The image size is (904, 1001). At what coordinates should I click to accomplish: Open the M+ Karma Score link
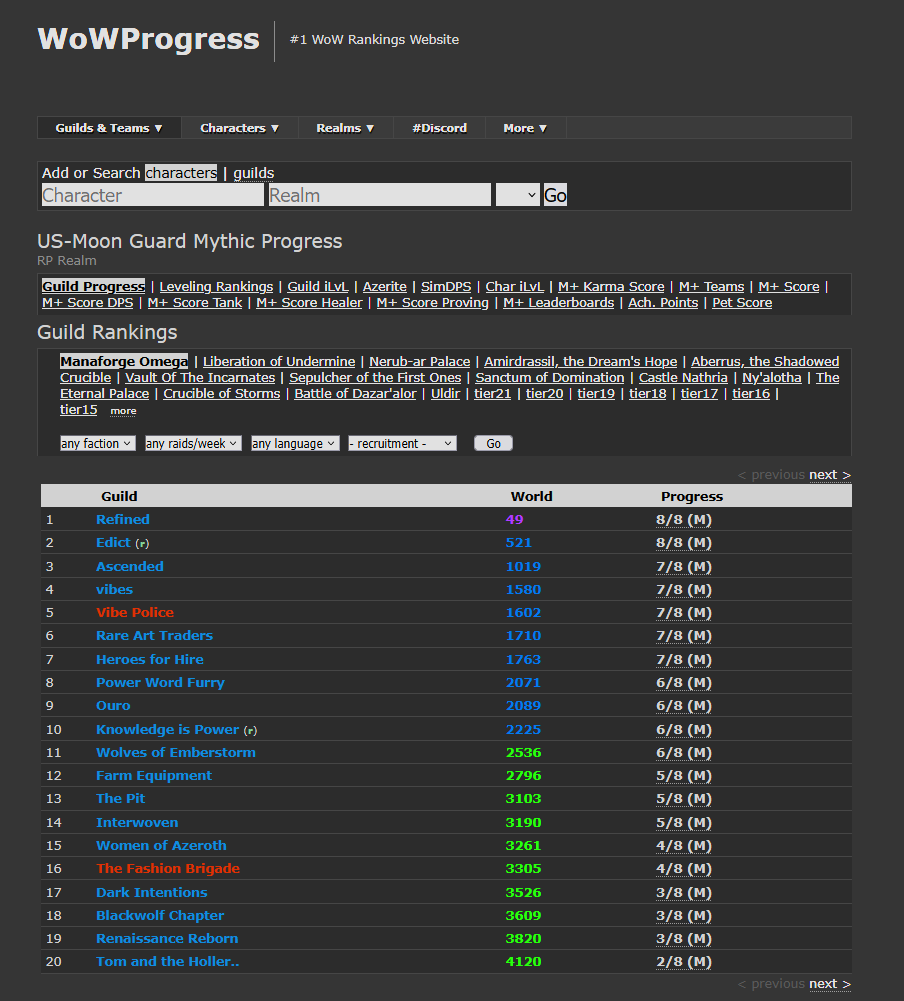pos(611,287)
